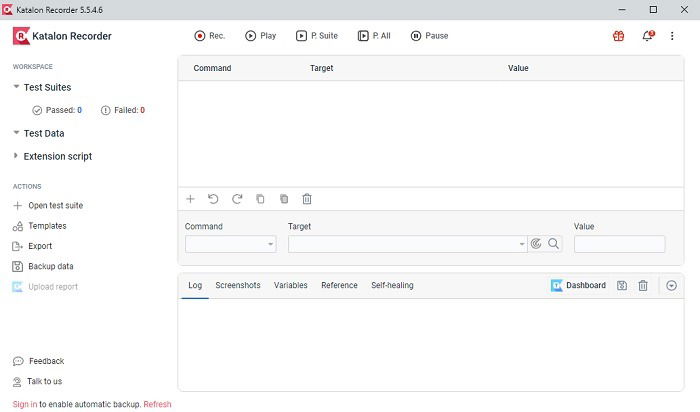700x412 pixels.
Task: Click the Failed count indicator
Action: (123, 110)
